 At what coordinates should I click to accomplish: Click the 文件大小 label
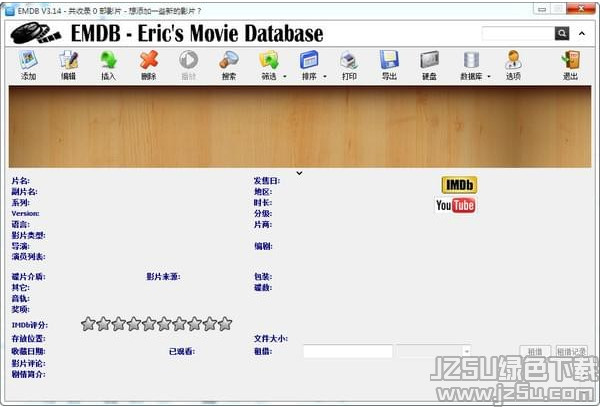(271, 338)
